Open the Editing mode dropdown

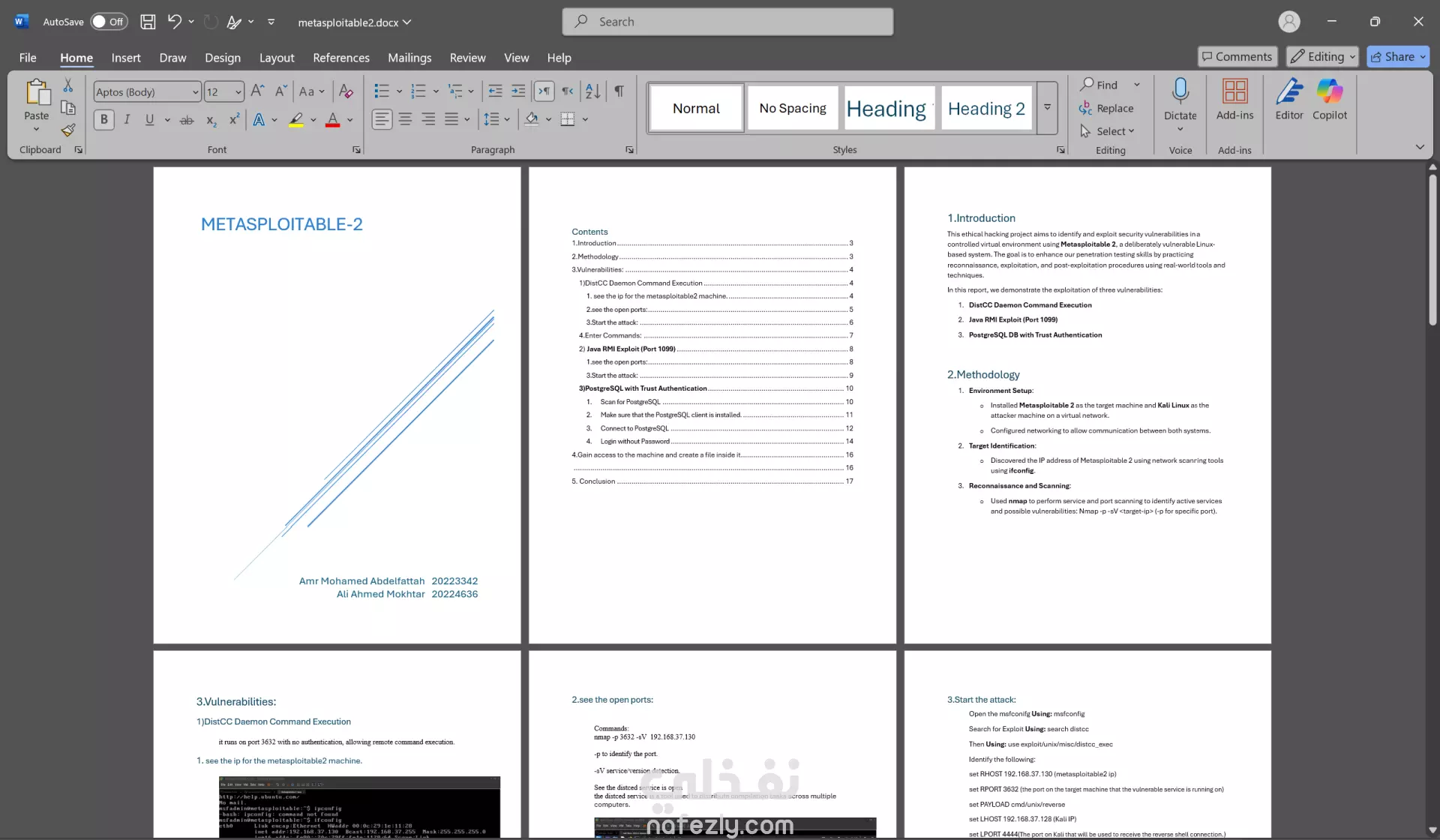(x=1323, y=57)
